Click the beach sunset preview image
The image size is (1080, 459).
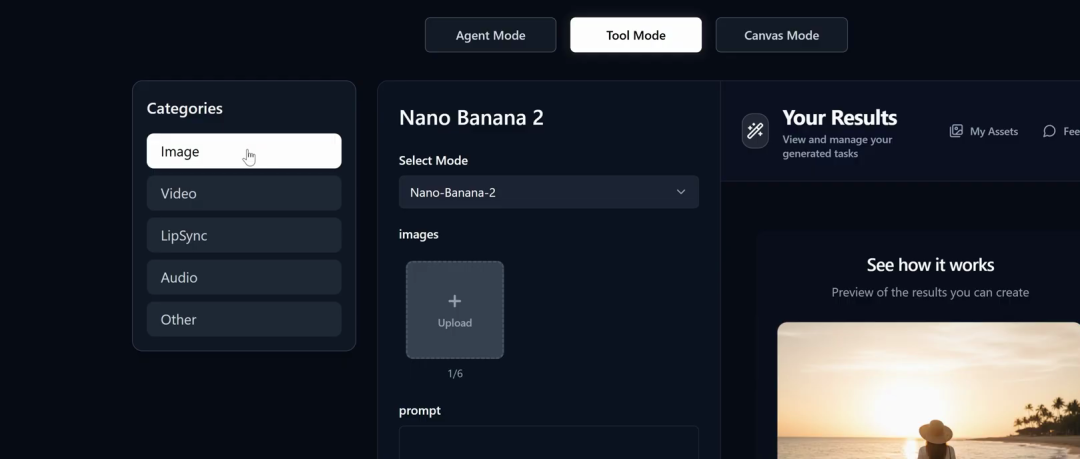pos(928,391)
